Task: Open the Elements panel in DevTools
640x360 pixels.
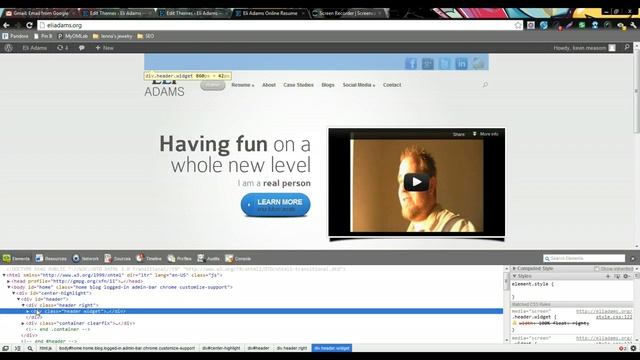Action: coord(16,258)
